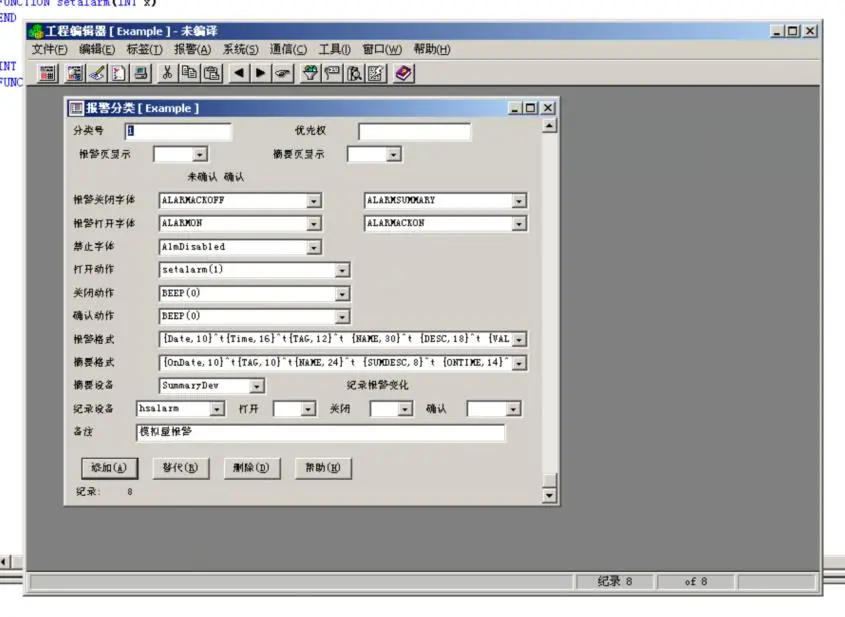Open the hsalarm record device dropdown
This screenshot has width=845, height=617.
point(217,409)
